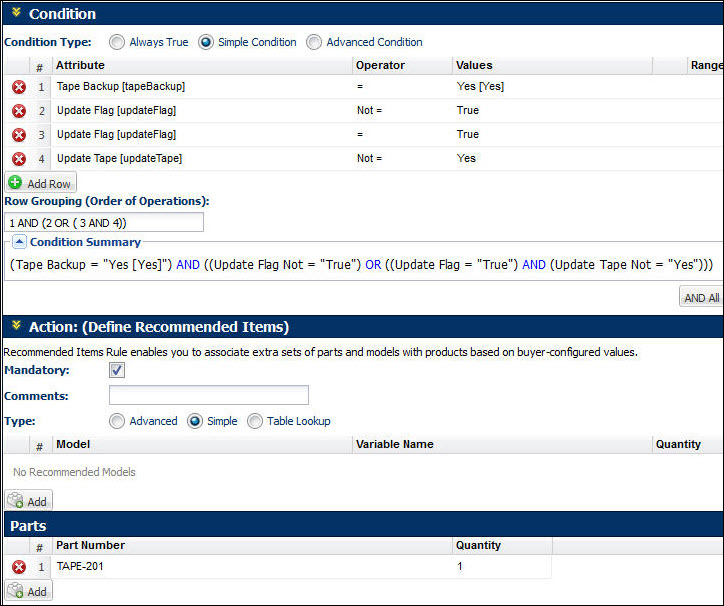Image resolution: width=724 pixels, height=606 pixels.
Task: Remove condition row 4 Update Tape
Action: (x=18, y=159)
